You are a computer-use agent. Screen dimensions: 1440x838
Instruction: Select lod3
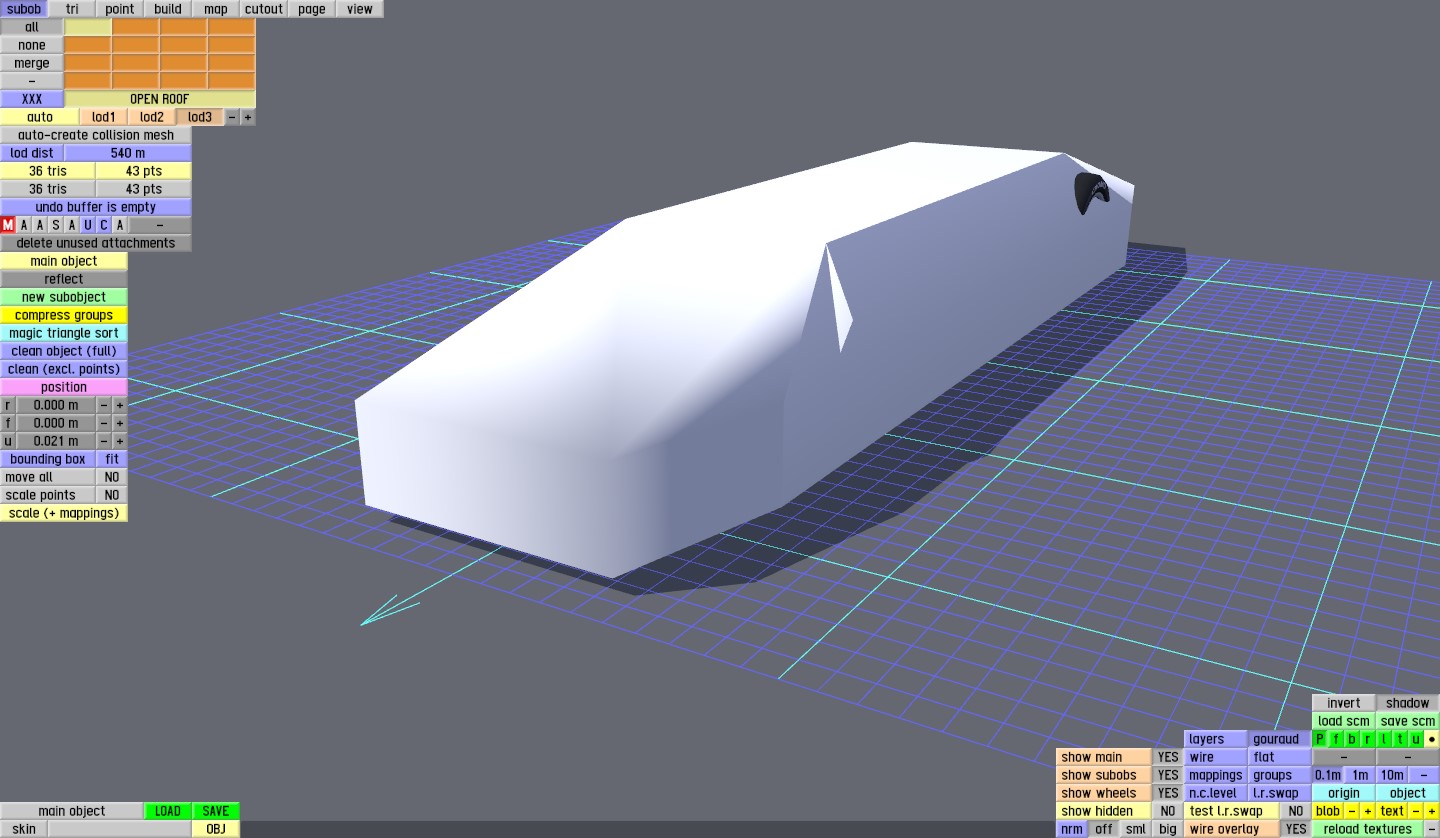point(200,117)
